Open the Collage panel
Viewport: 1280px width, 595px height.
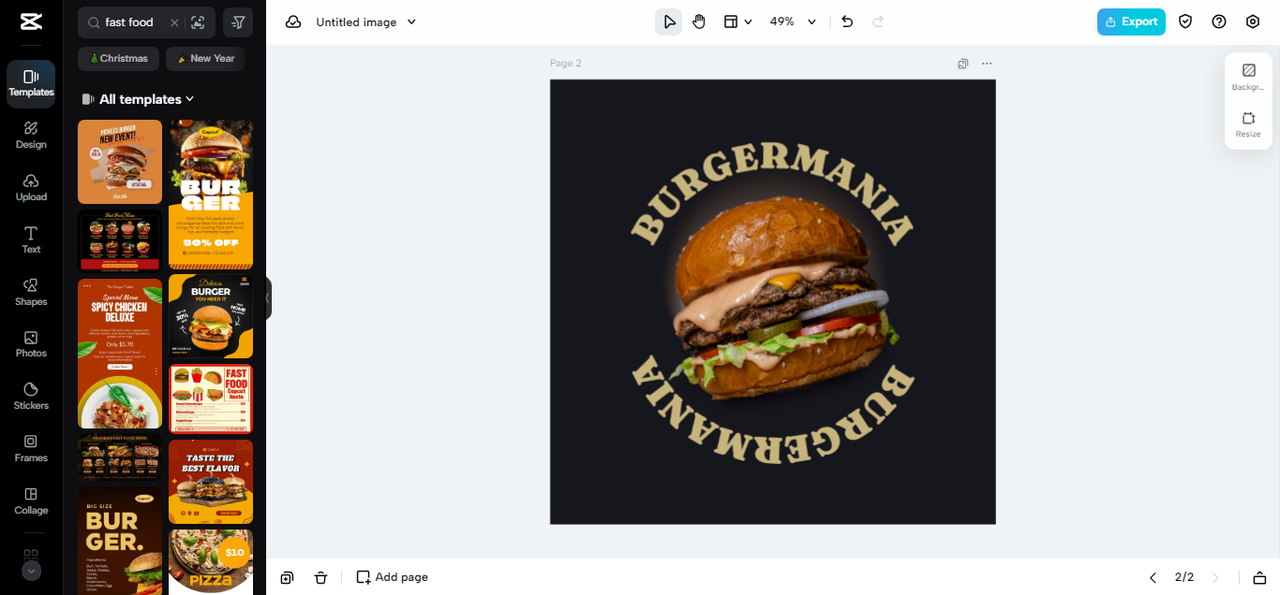(x=31, y=501)
